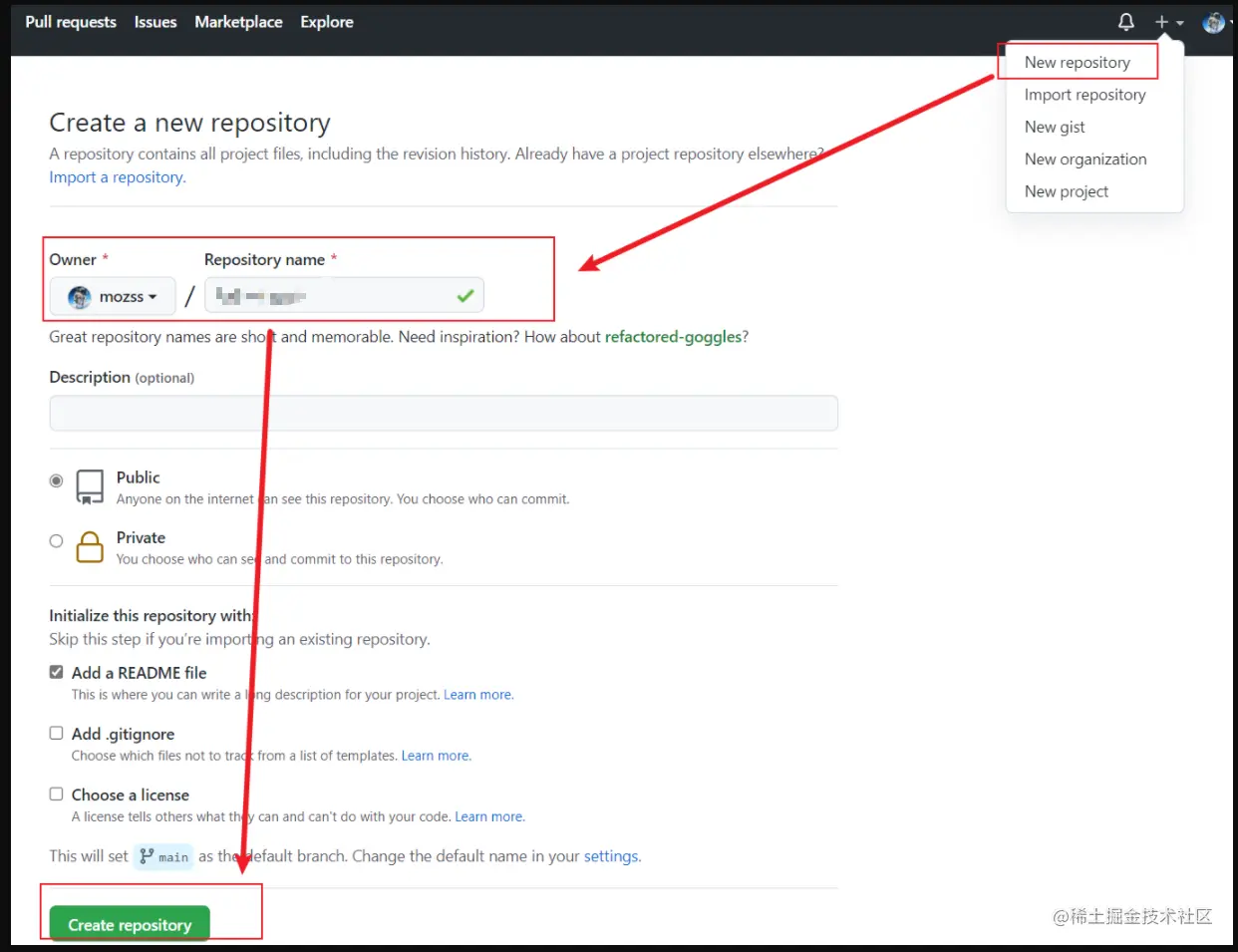Image resolution: width=1238 pixels, height=952 pixels.
Task: Choose New gist from the menu
Action: 1055,127
